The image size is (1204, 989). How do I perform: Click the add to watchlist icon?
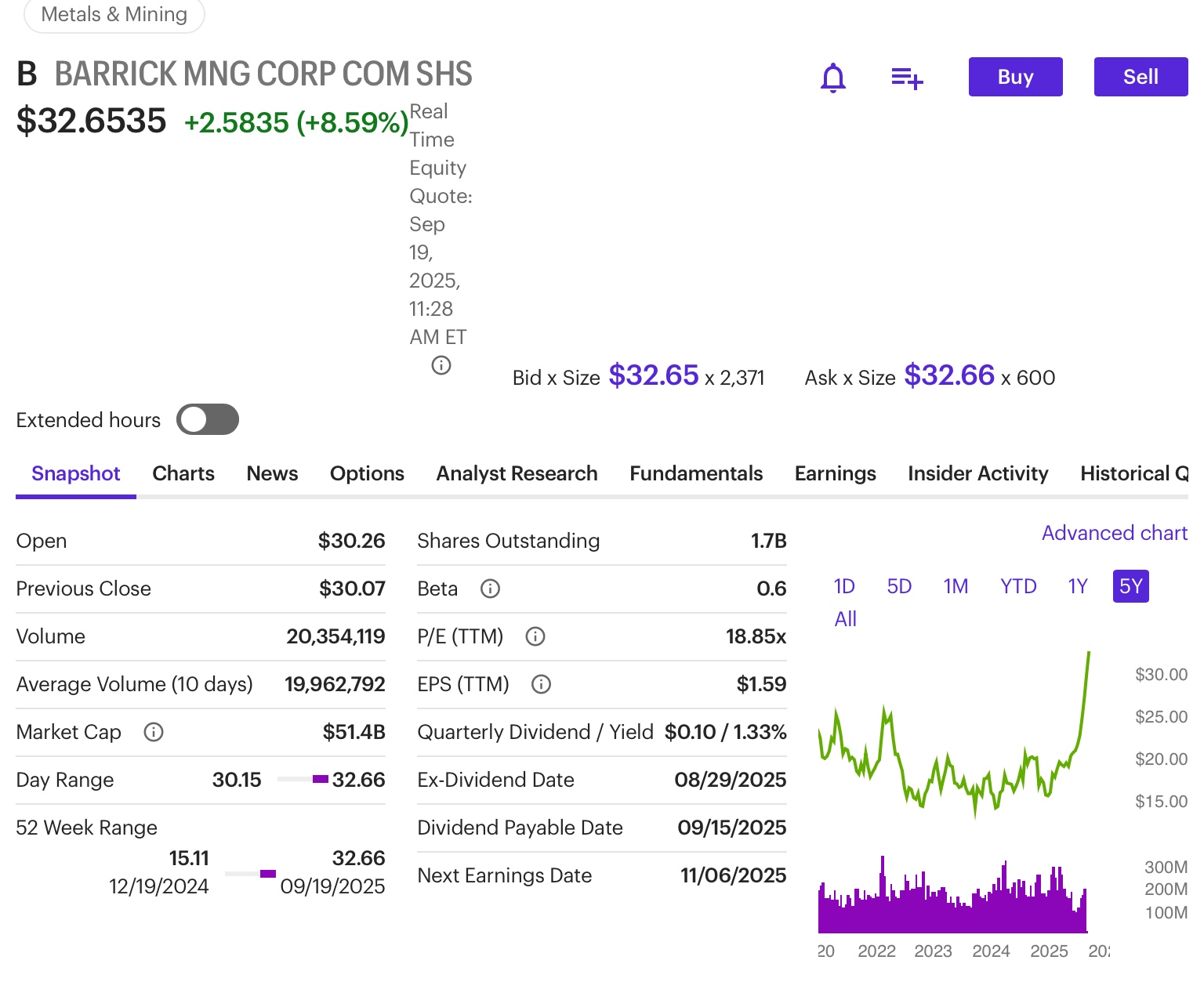907,78
